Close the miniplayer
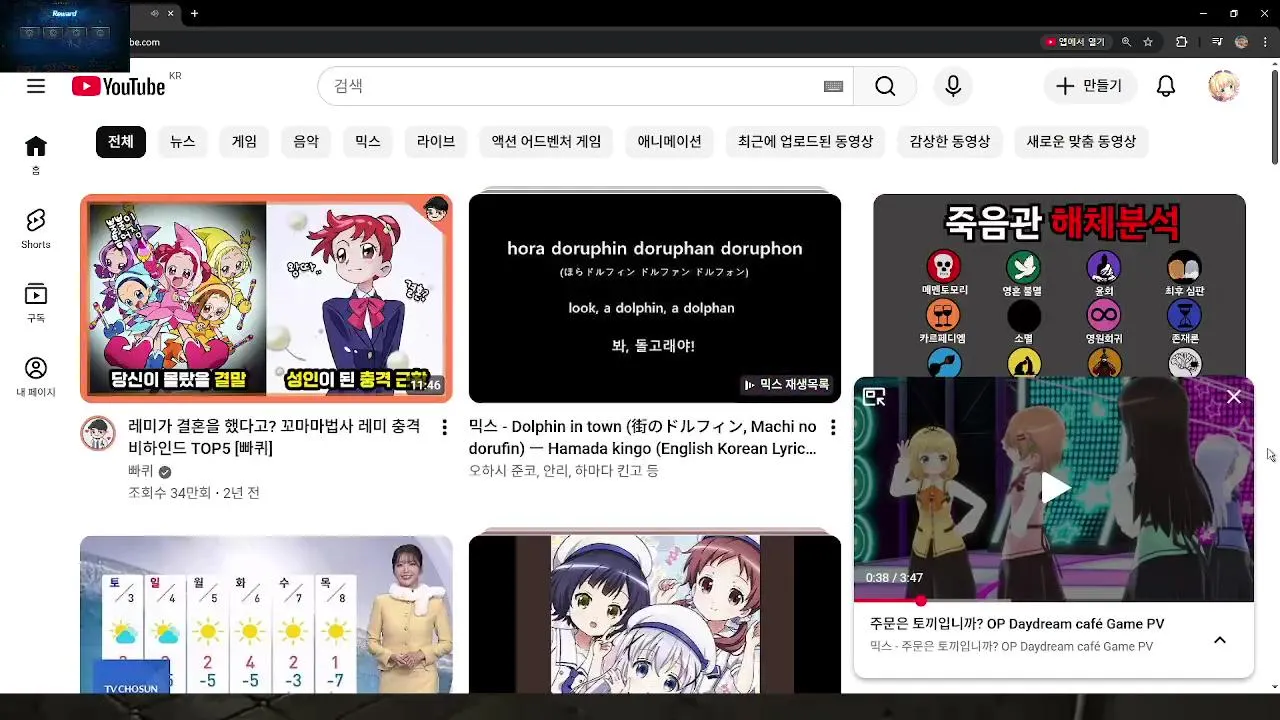 pyautogui.click(x=1234, y=397)
